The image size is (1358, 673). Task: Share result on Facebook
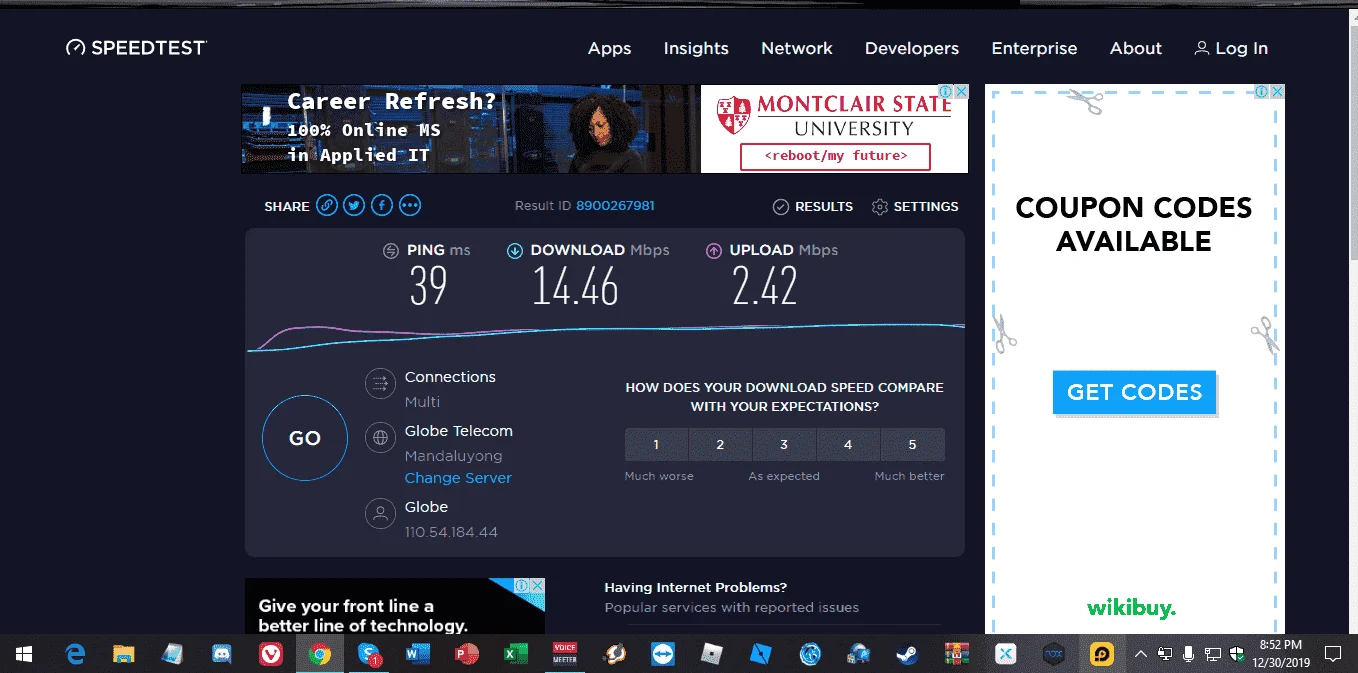tap(382, 206)
